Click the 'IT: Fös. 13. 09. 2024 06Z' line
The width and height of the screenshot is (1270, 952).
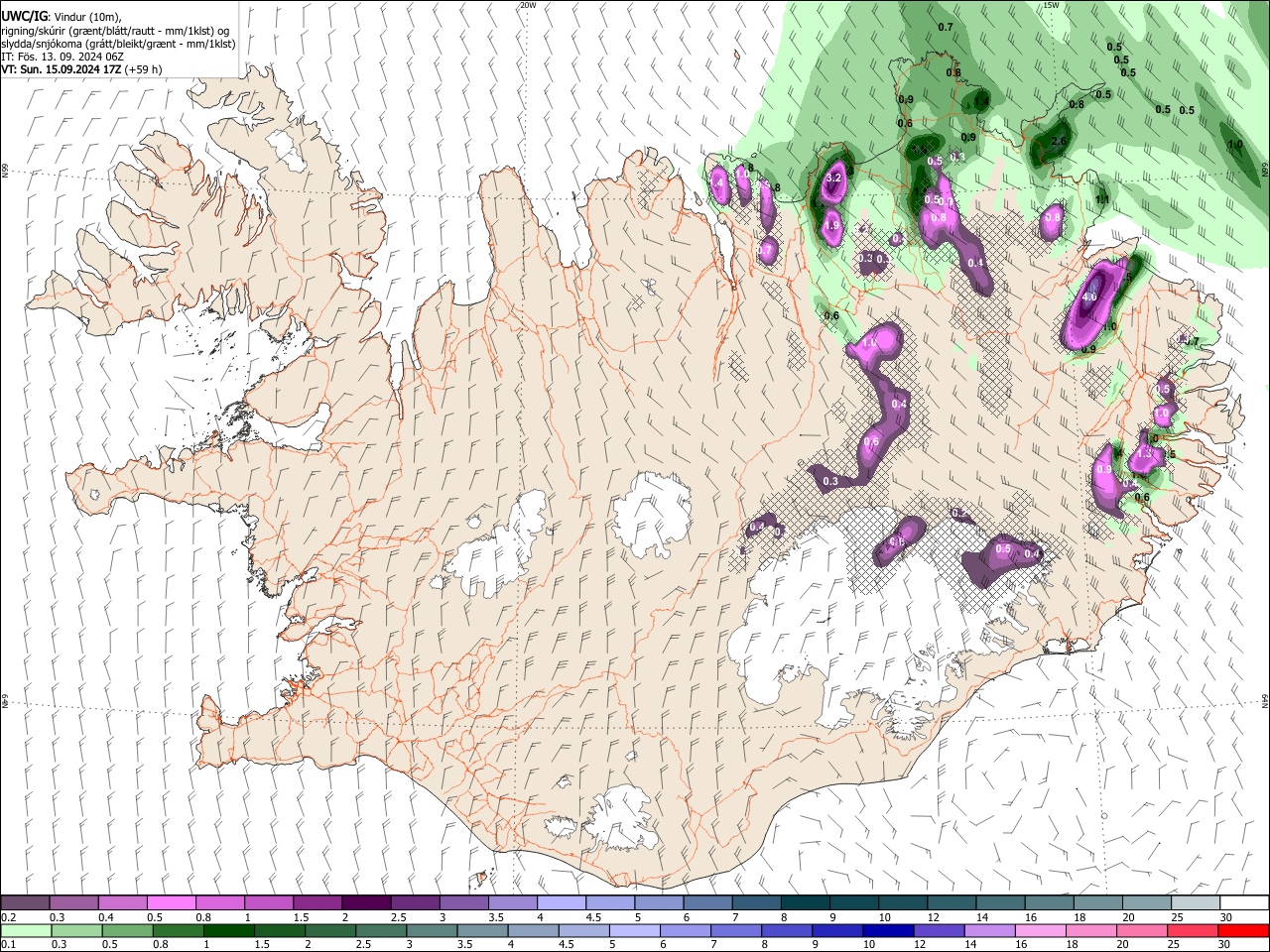tap(63, 57)
